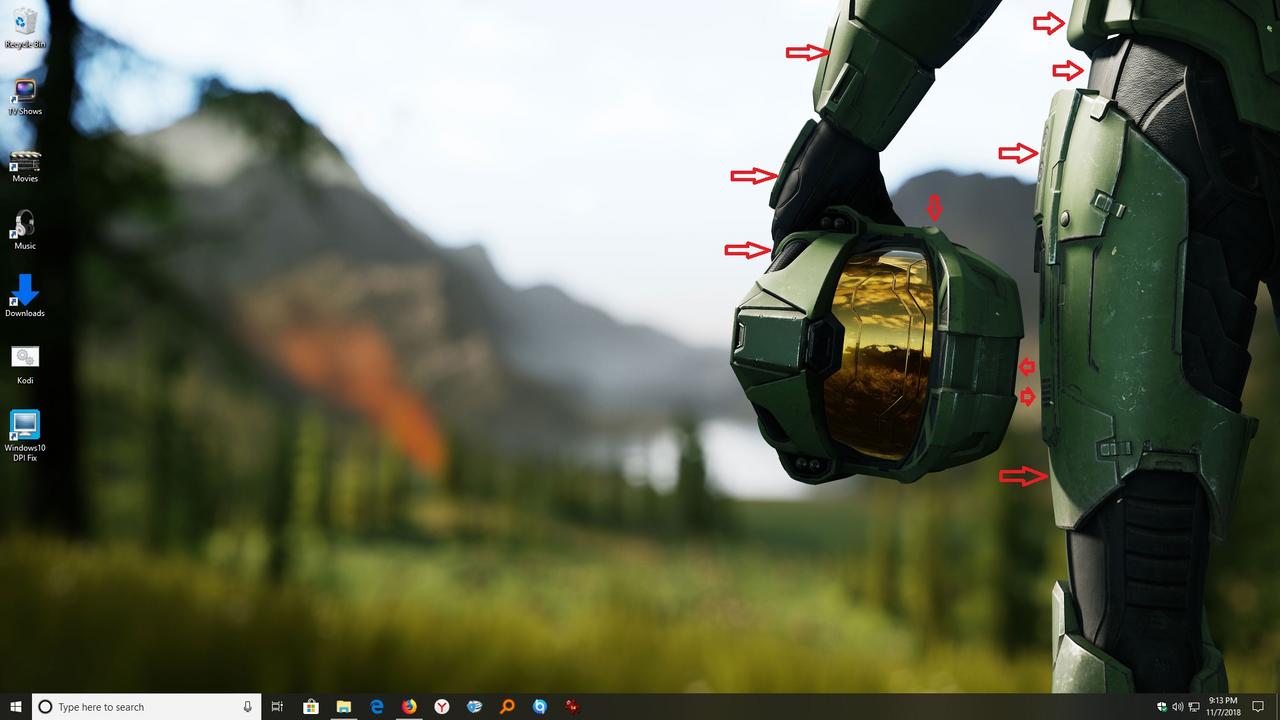Open Task View
This screenshot has height=720, width=1280.
click(x=276, y=706)
